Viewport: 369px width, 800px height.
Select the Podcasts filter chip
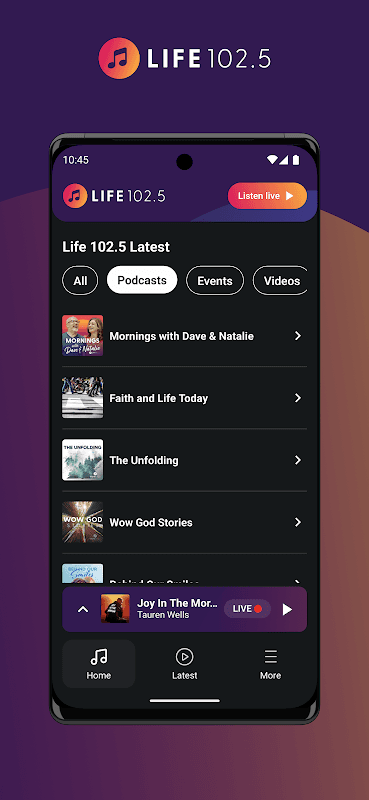pyautogui.click(x=142, y=280)
